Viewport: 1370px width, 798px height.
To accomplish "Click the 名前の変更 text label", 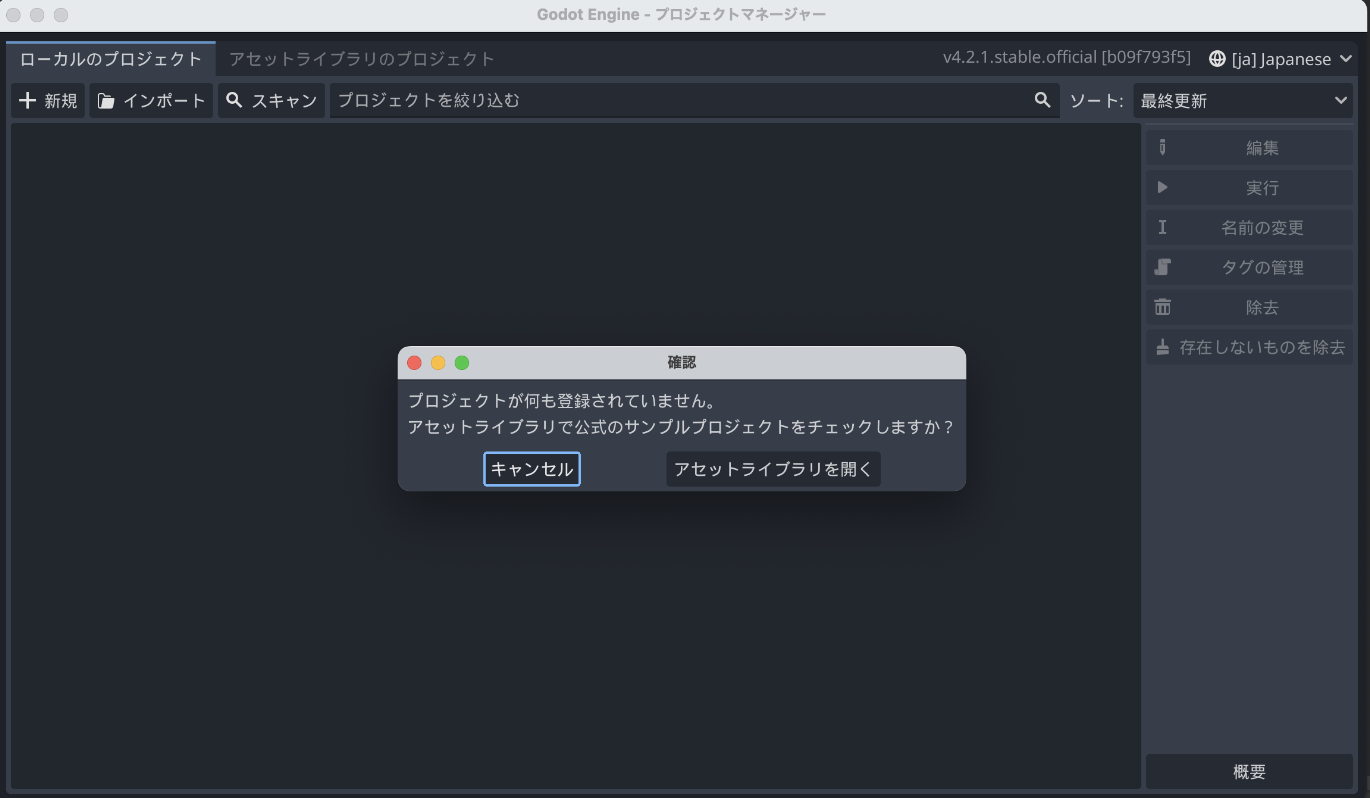I will [1262, 227].
